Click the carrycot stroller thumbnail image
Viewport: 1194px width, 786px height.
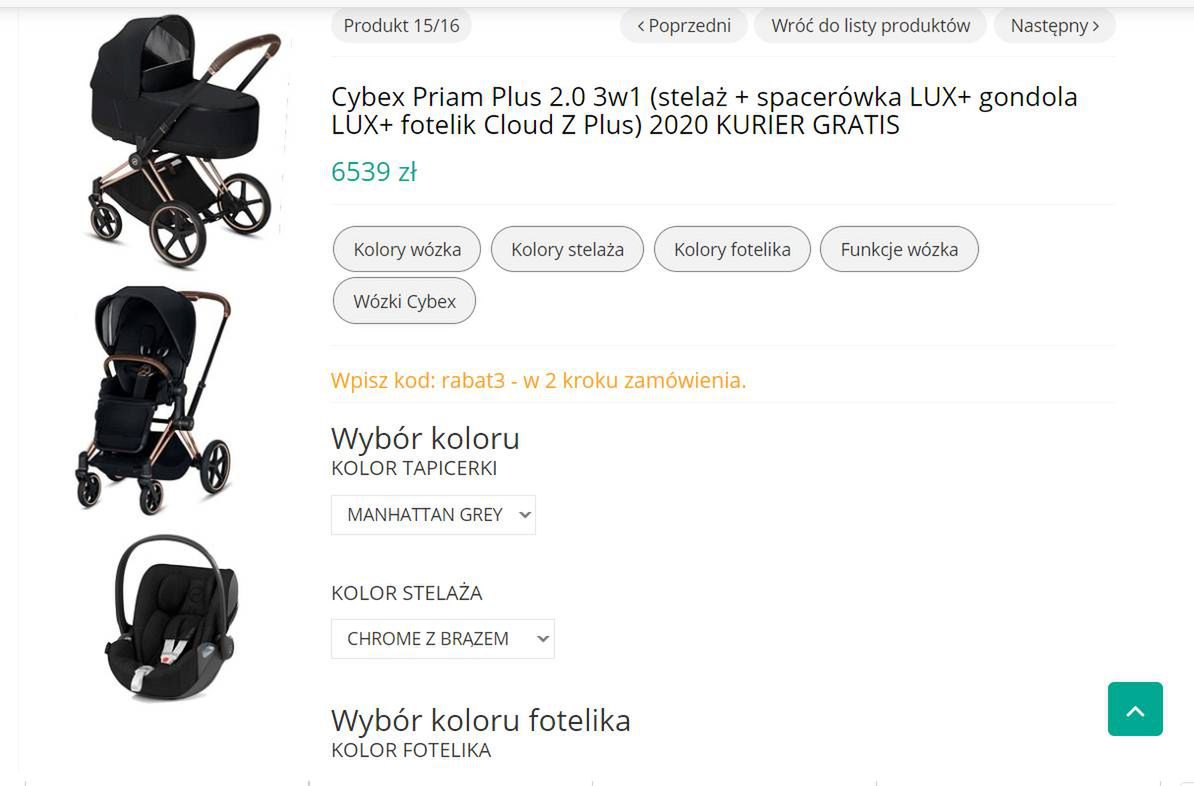click(180, 140)
